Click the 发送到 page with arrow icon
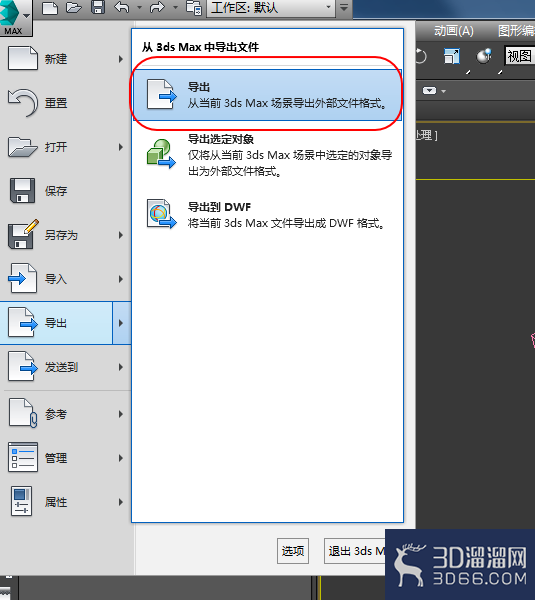Image resolution: width=535 pixels, height=600 pixels. pyautogui.click(x=23, y=366)
